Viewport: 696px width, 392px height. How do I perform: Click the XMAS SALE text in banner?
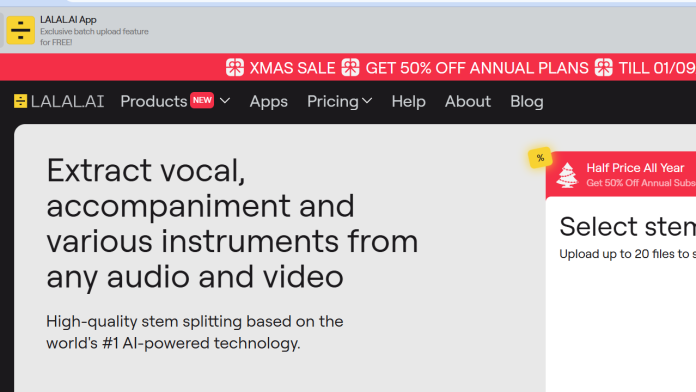tap(292, 68)
